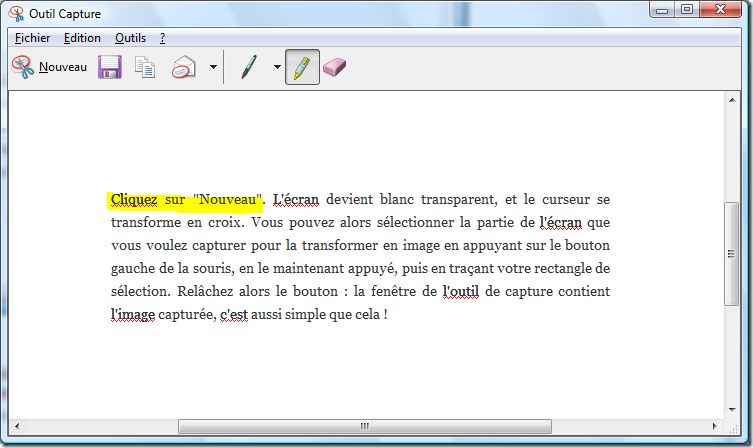This screenshot has width=753, height=448.
Task: Open the Edition menu
Action: (82, 38)
